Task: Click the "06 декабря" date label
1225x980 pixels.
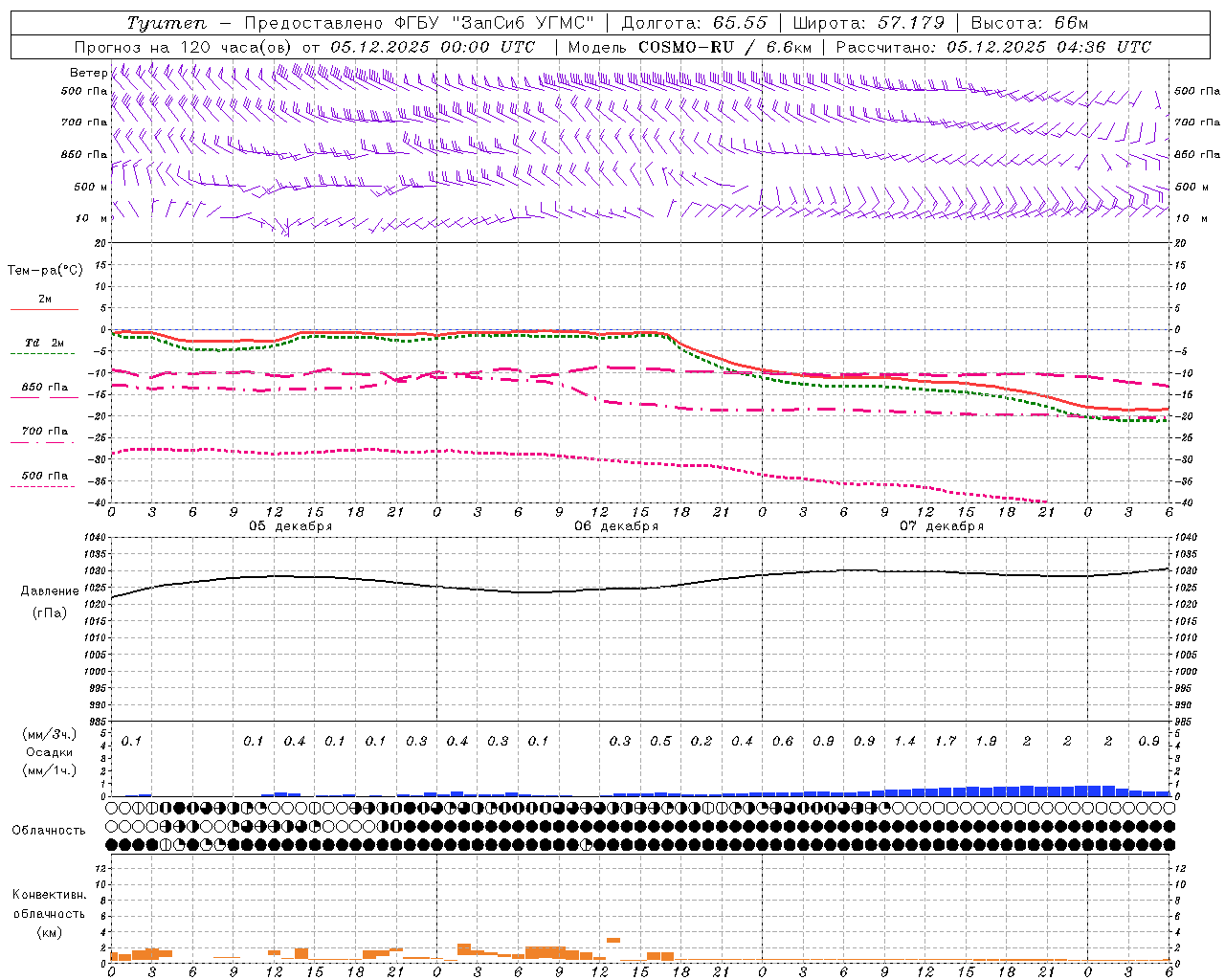Action: click(x=616, y=526)
